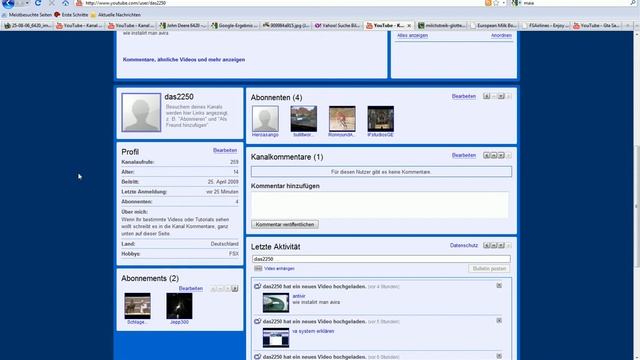The image size is (640, 360).
Task: Open Datenschutz link in Letzte Aktivität
Action: click(464, 245)
